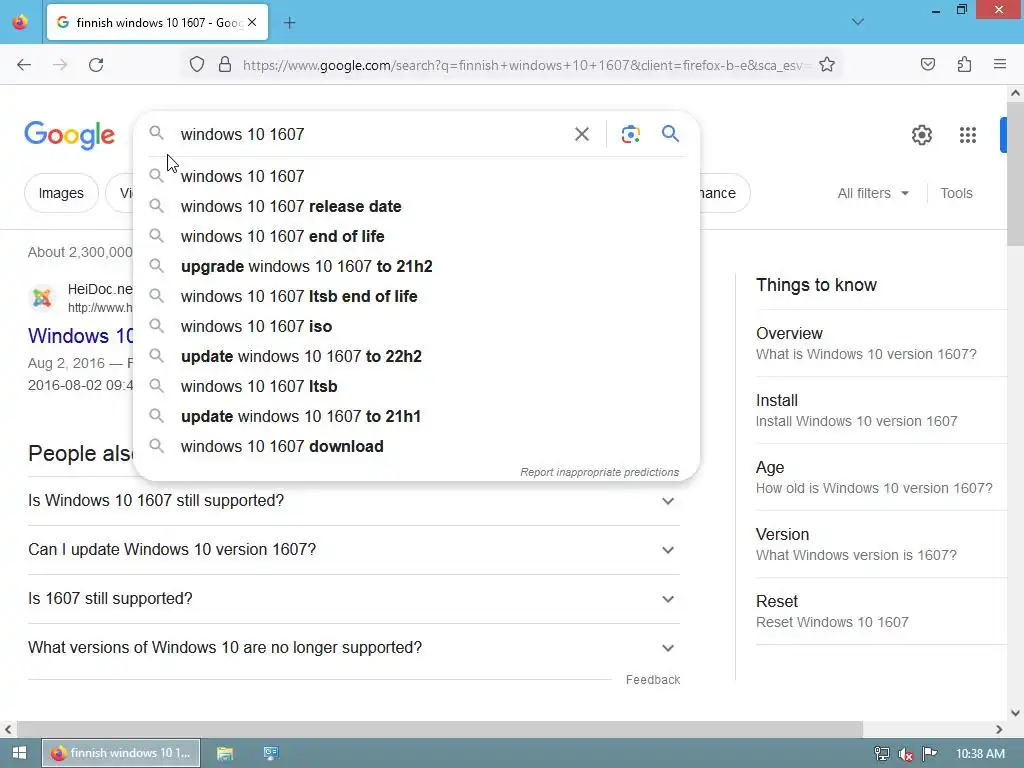Open Version in Things to know

pyautogui.click(x=880, y=544)
